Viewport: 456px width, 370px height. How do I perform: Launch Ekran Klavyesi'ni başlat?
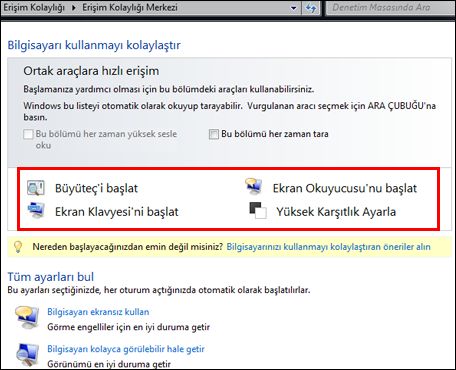point(117,212)
